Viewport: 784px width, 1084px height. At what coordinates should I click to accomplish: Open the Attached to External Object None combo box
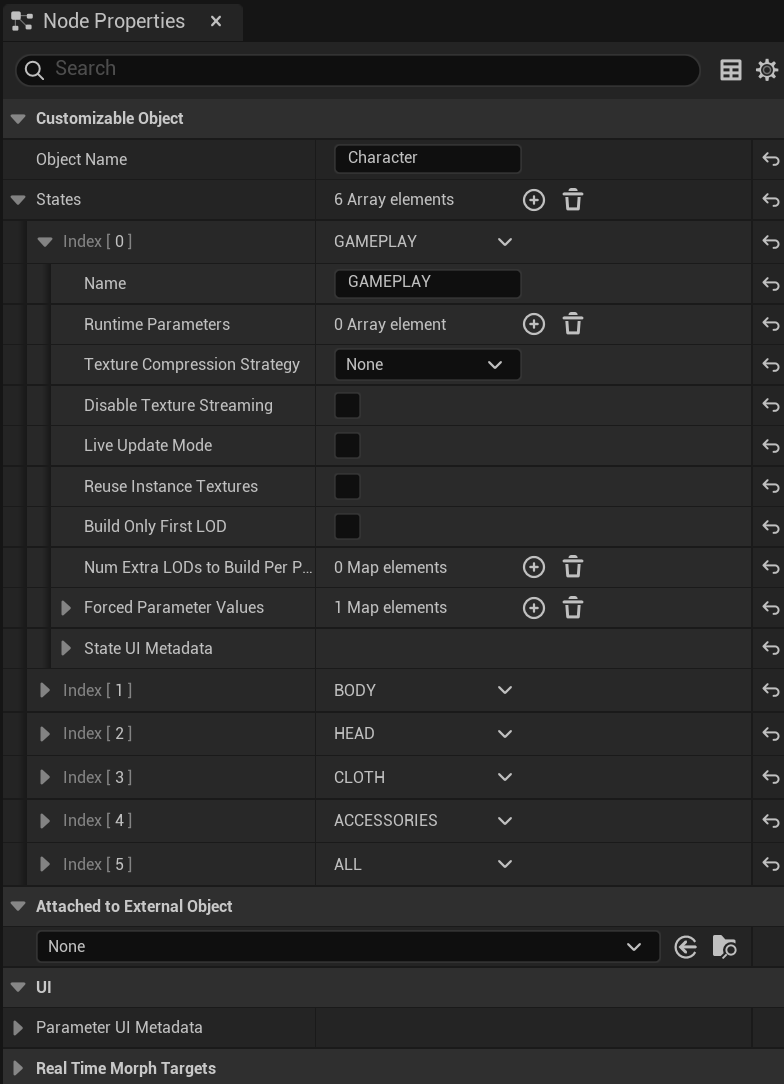[x=348, y=946]
